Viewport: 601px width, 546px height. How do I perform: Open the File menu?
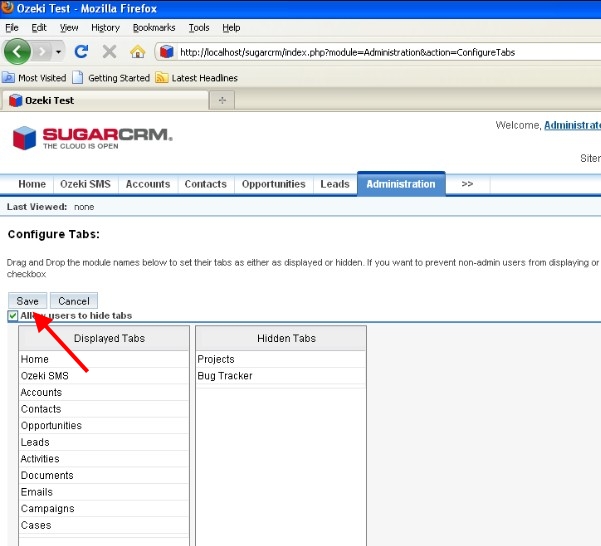(12, 28)
